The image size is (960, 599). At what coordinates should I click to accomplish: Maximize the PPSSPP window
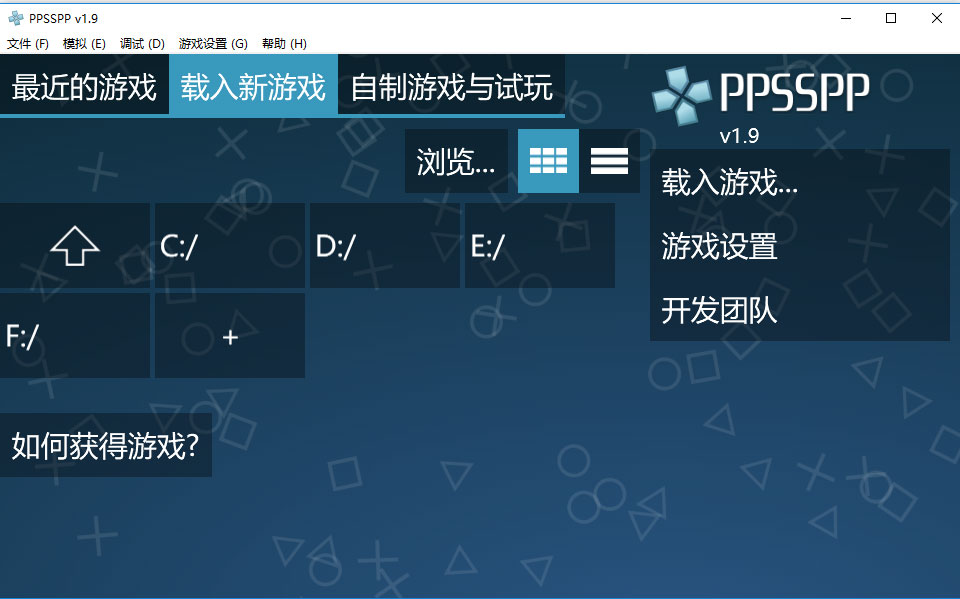click(x=891, y=18)
